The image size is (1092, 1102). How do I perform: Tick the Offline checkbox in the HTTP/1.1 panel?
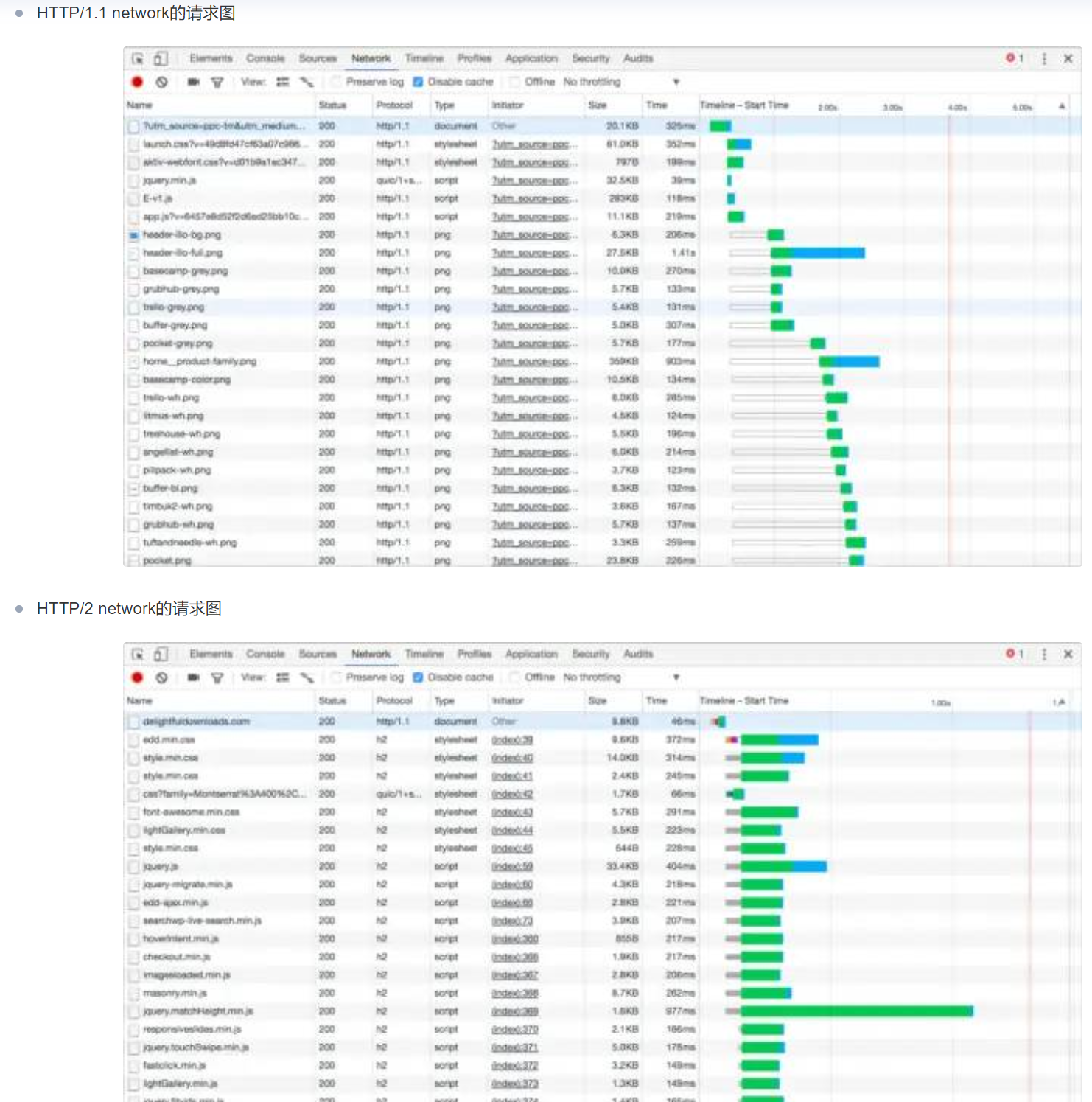pyautogui.click(x=515, y=82)
